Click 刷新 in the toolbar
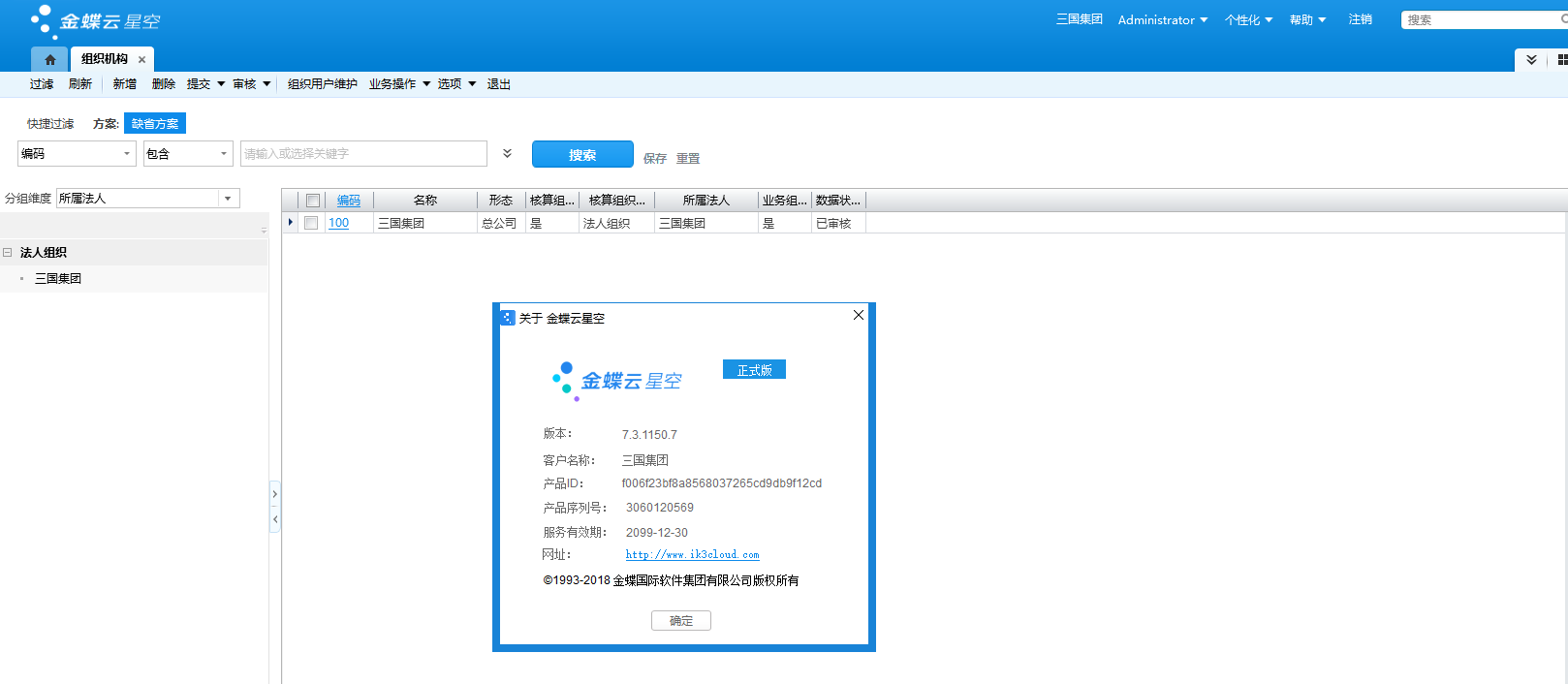Screen dimensions: 1568x684 (x=80, y=84)
